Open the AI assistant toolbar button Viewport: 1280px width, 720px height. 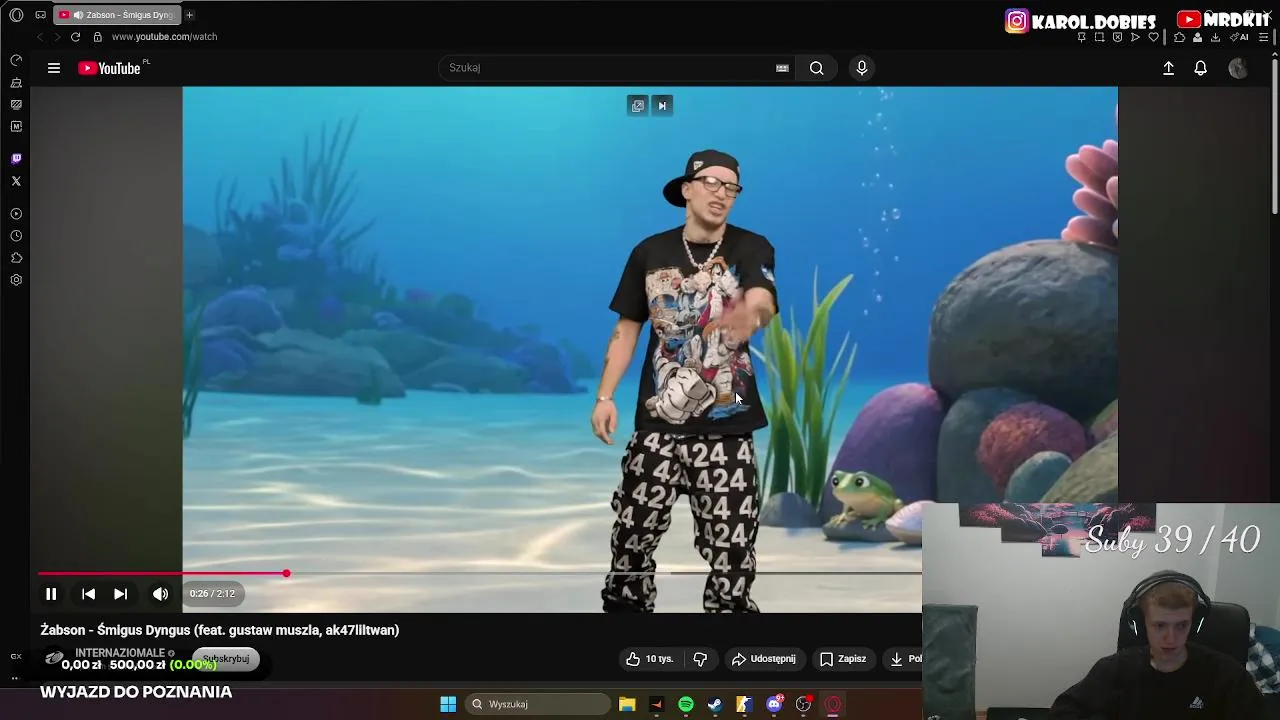click(1239, 37)
